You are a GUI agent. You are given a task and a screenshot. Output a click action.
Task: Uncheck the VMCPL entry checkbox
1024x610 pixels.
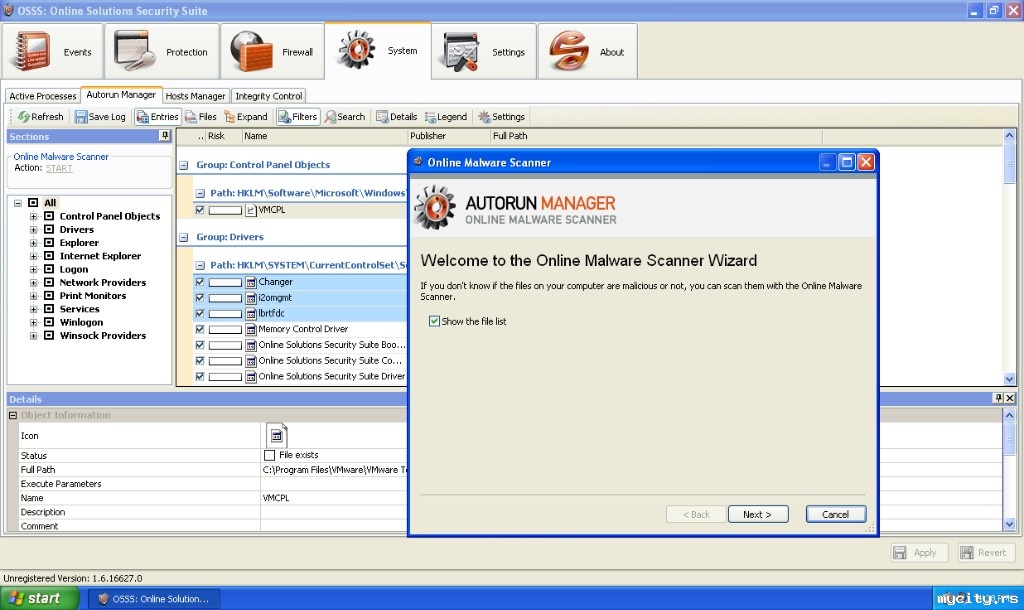click(x=200, y=210)
